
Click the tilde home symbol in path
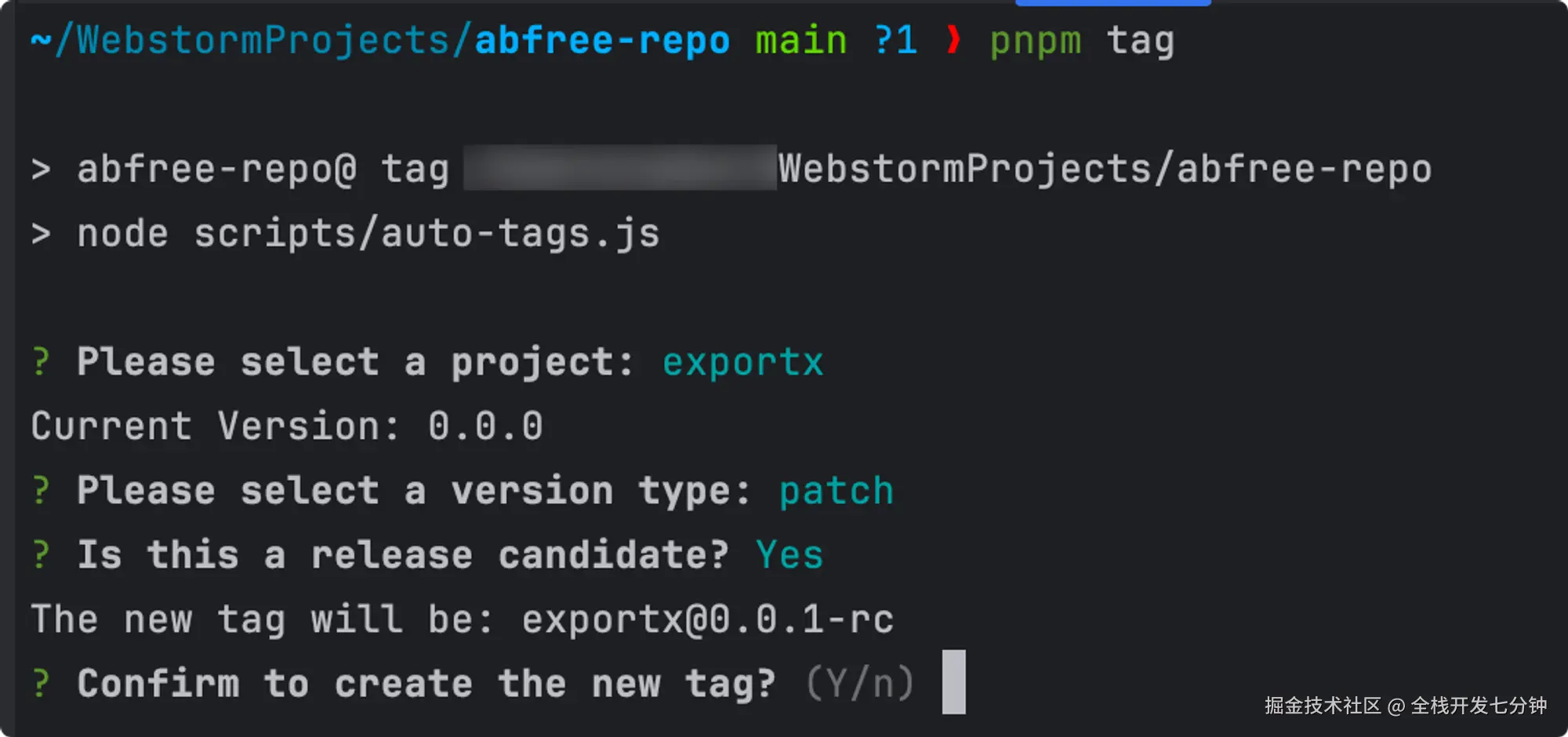point(41,39)
